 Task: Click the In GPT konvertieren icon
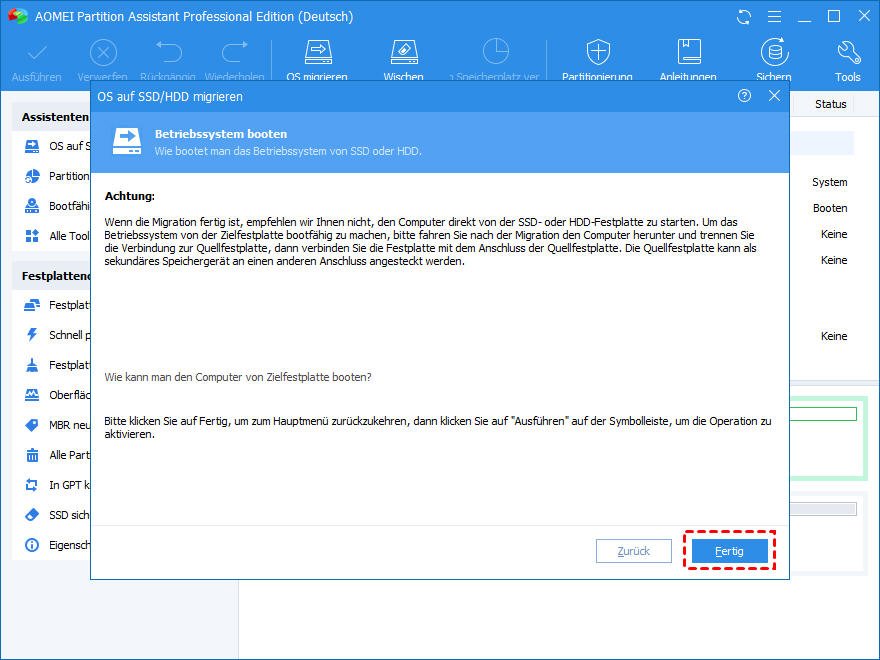pos(32,485)
